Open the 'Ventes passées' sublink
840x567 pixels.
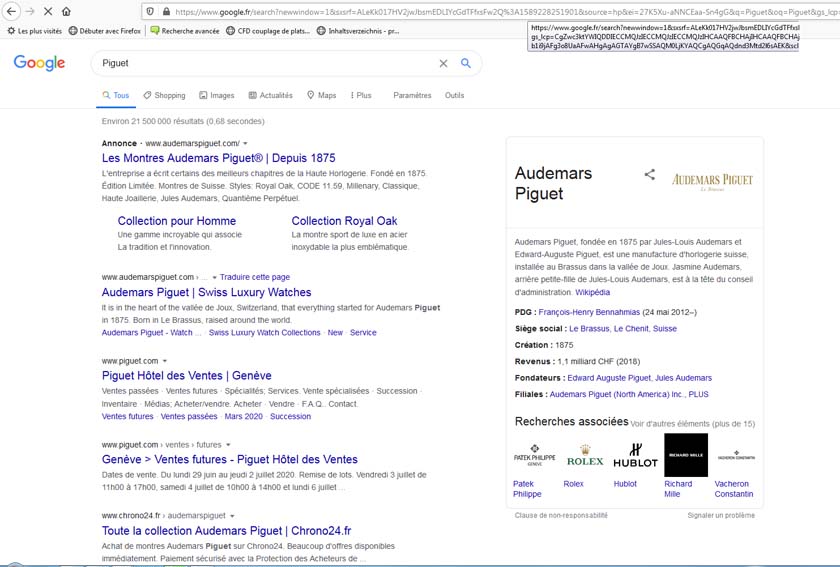[189, 416]
